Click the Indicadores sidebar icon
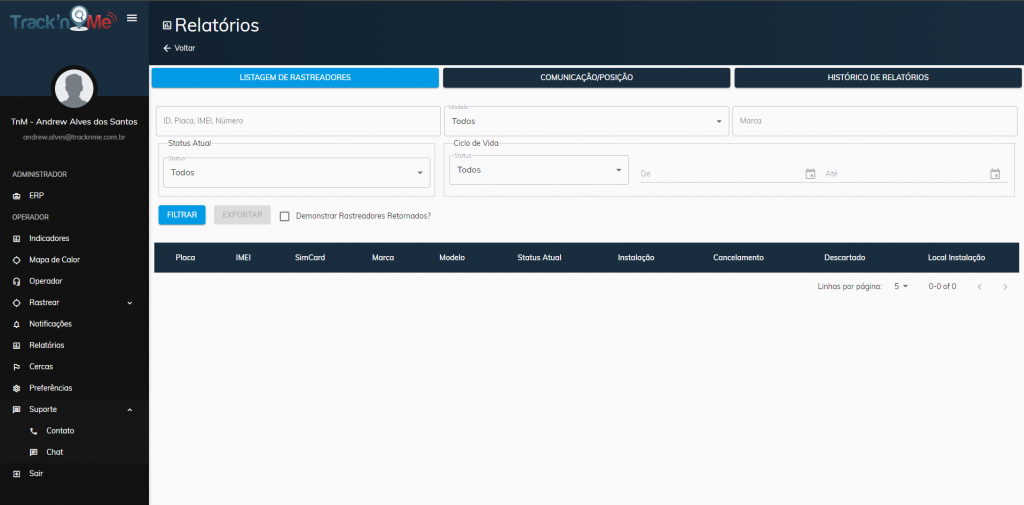The height and width of the screenshot is (505, 1024). click(x=17, y=238)
